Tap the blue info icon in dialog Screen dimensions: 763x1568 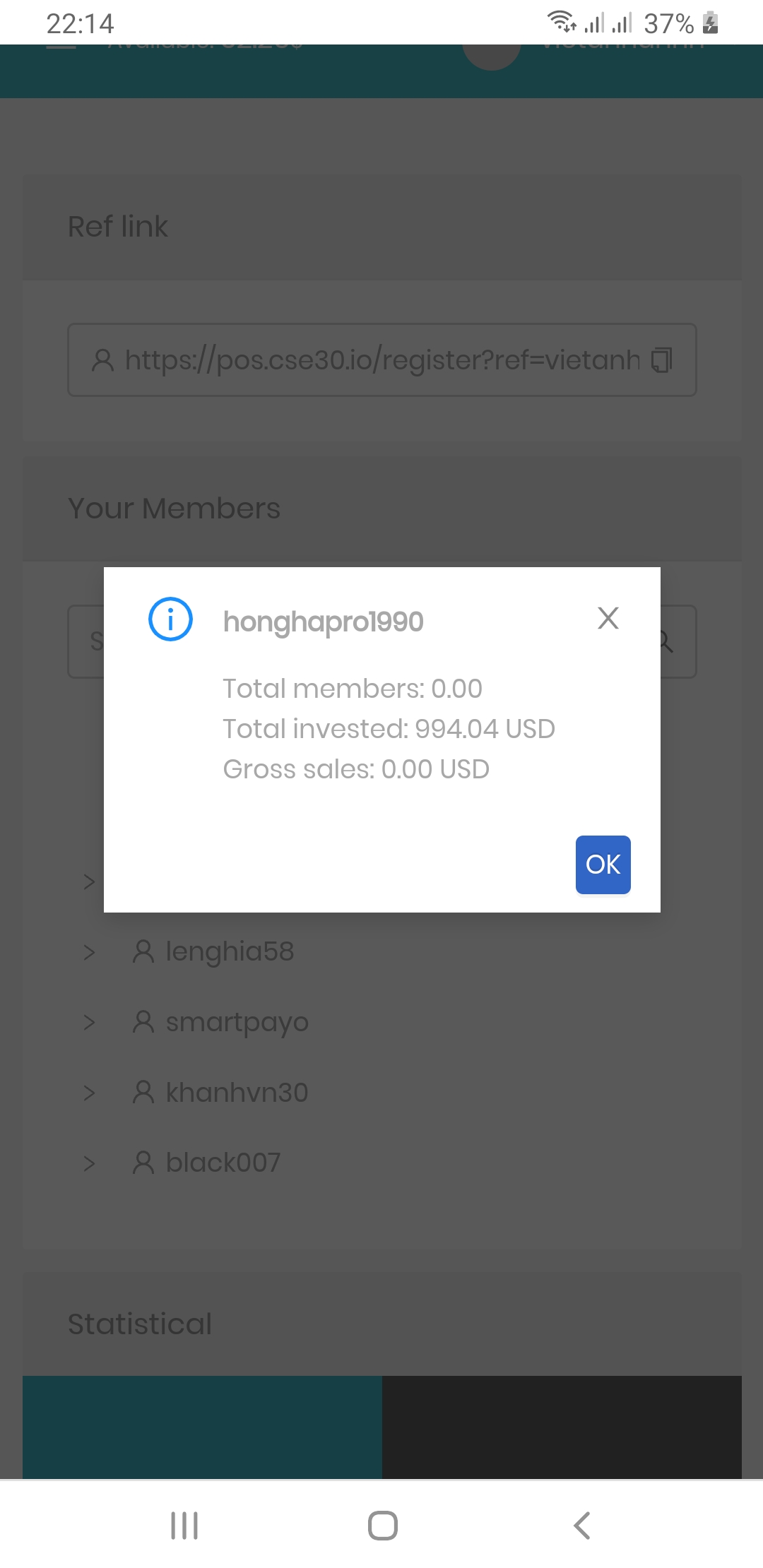click(x=170, y=619)
